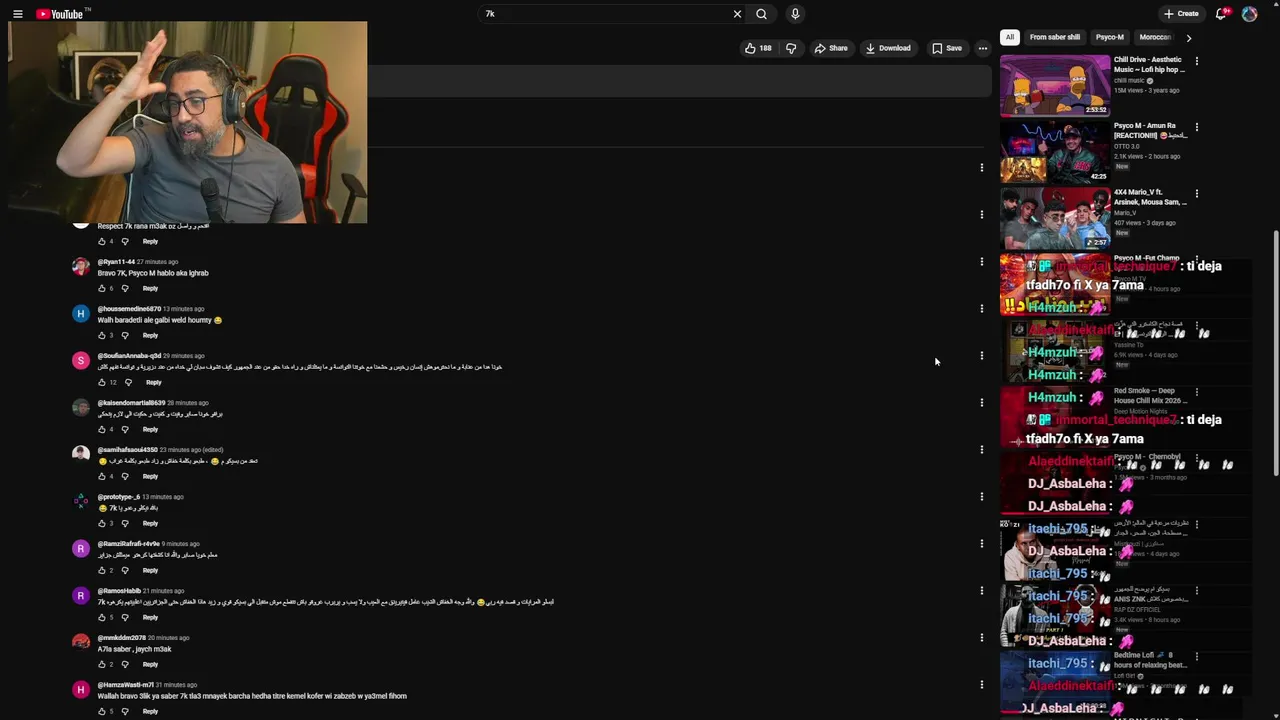Viewport: 1280px width, 720px height.
Task: Open @Ryan11-44's channel avatar
Action: [81, 266]
